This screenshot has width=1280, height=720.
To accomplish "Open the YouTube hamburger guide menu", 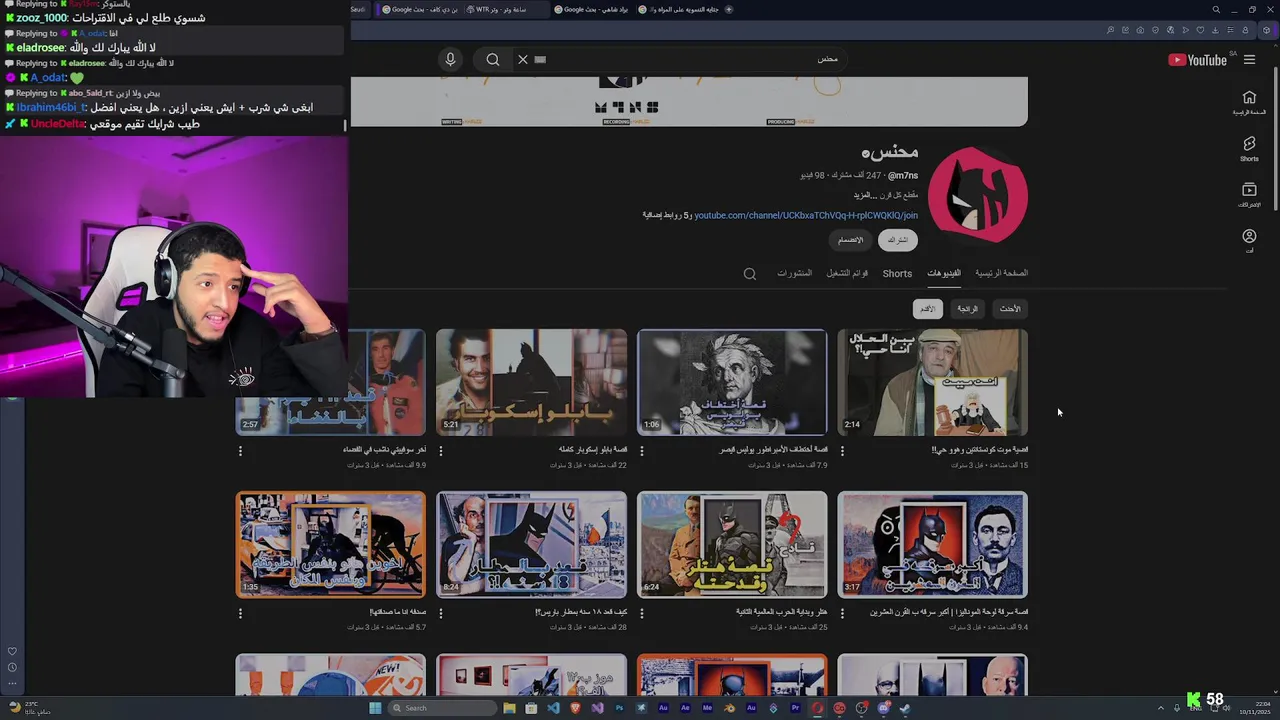I will [1249, 60].
